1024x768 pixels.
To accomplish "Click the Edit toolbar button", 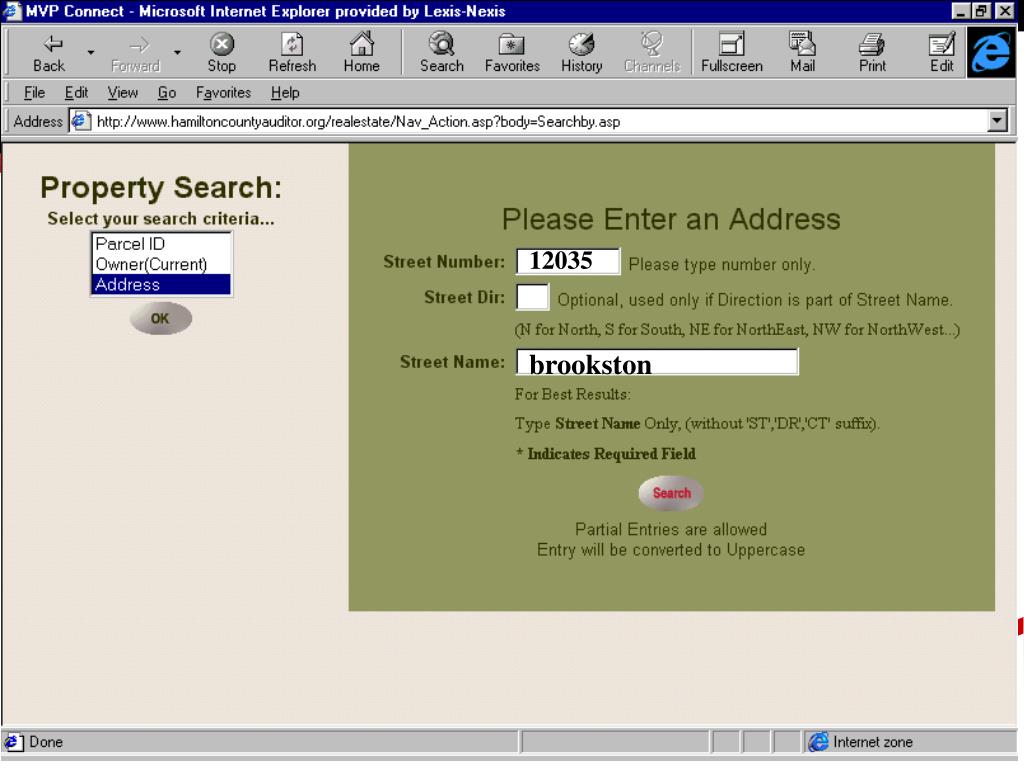I will (942, 54).
